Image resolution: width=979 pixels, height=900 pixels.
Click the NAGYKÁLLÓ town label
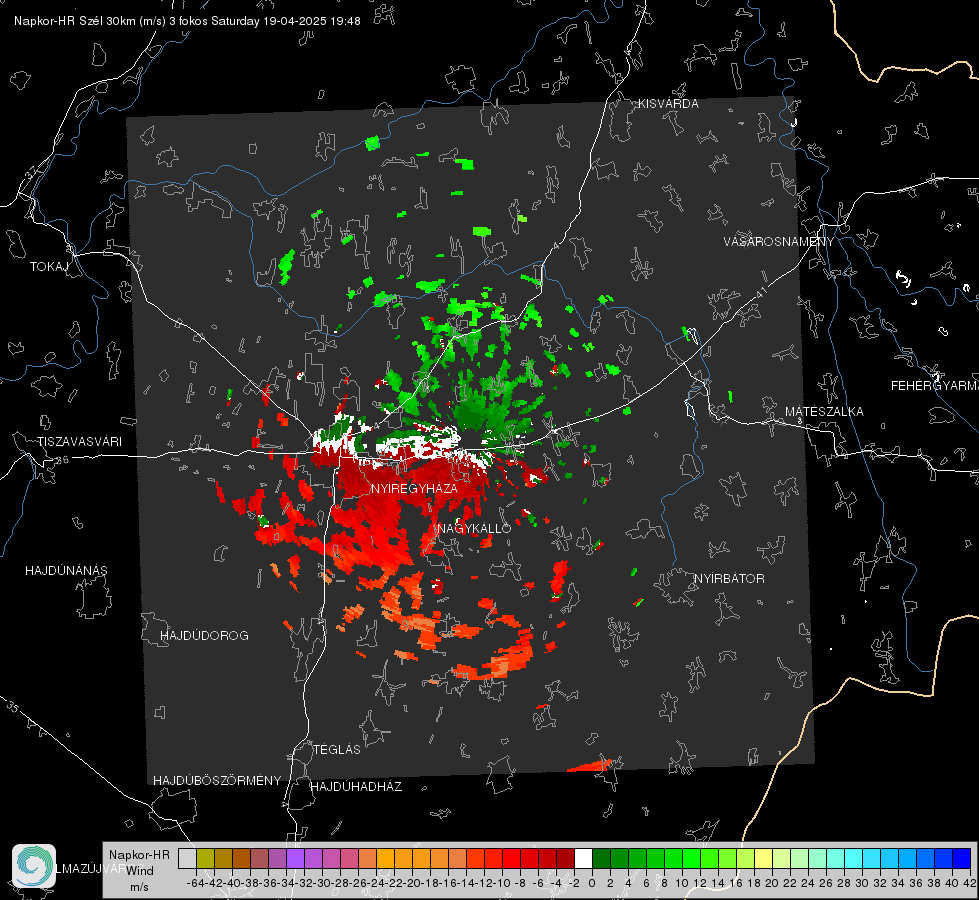click(x=475, y=528)
